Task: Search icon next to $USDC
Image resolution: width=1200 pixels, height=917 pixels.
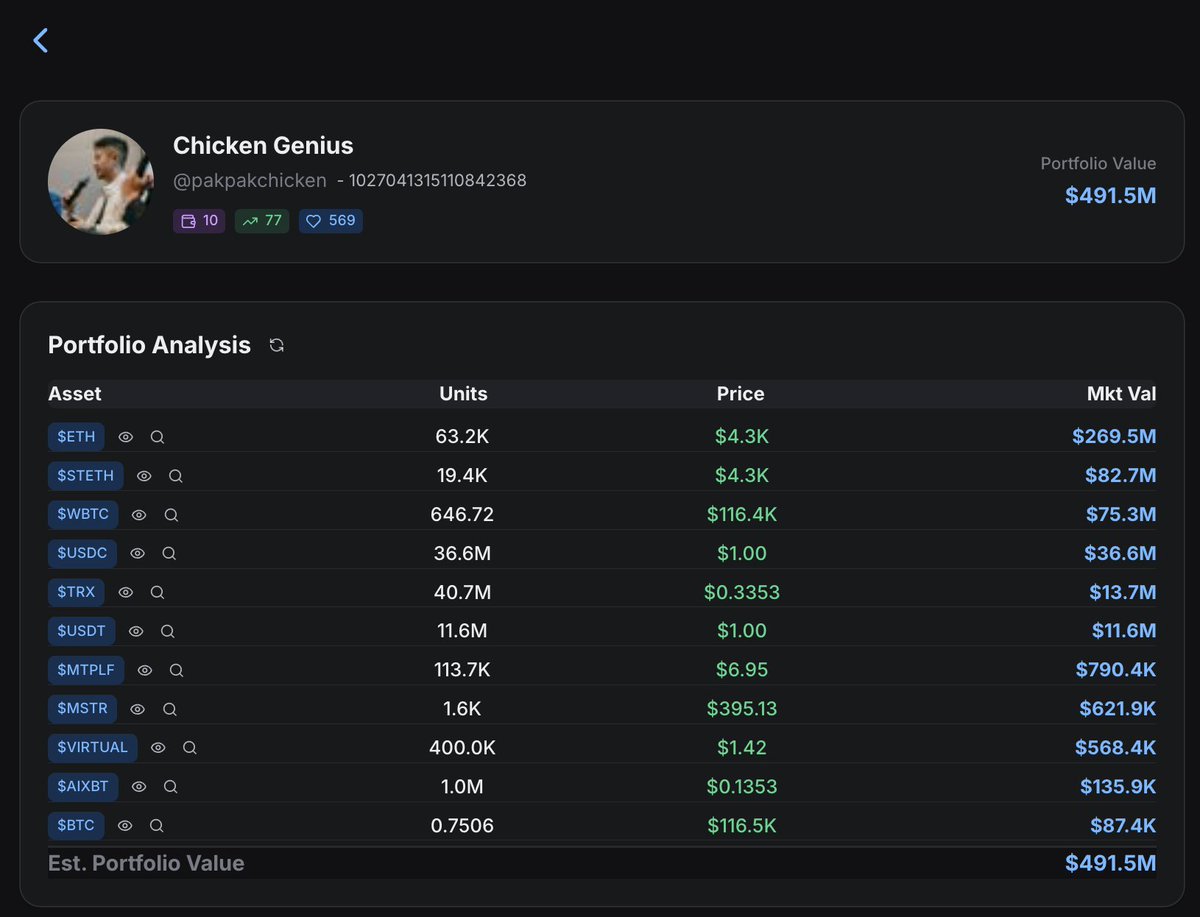Action: (169, 553)
